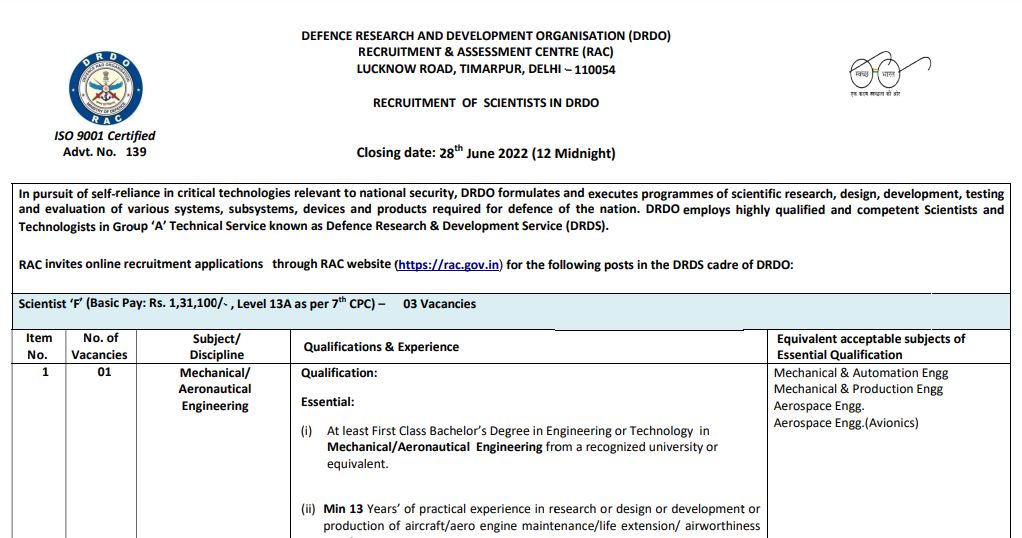Click the Scientist 'F' Basic Pay heading row
The height and width of the screenshot is (538, 1022).
tap(511, 311)
